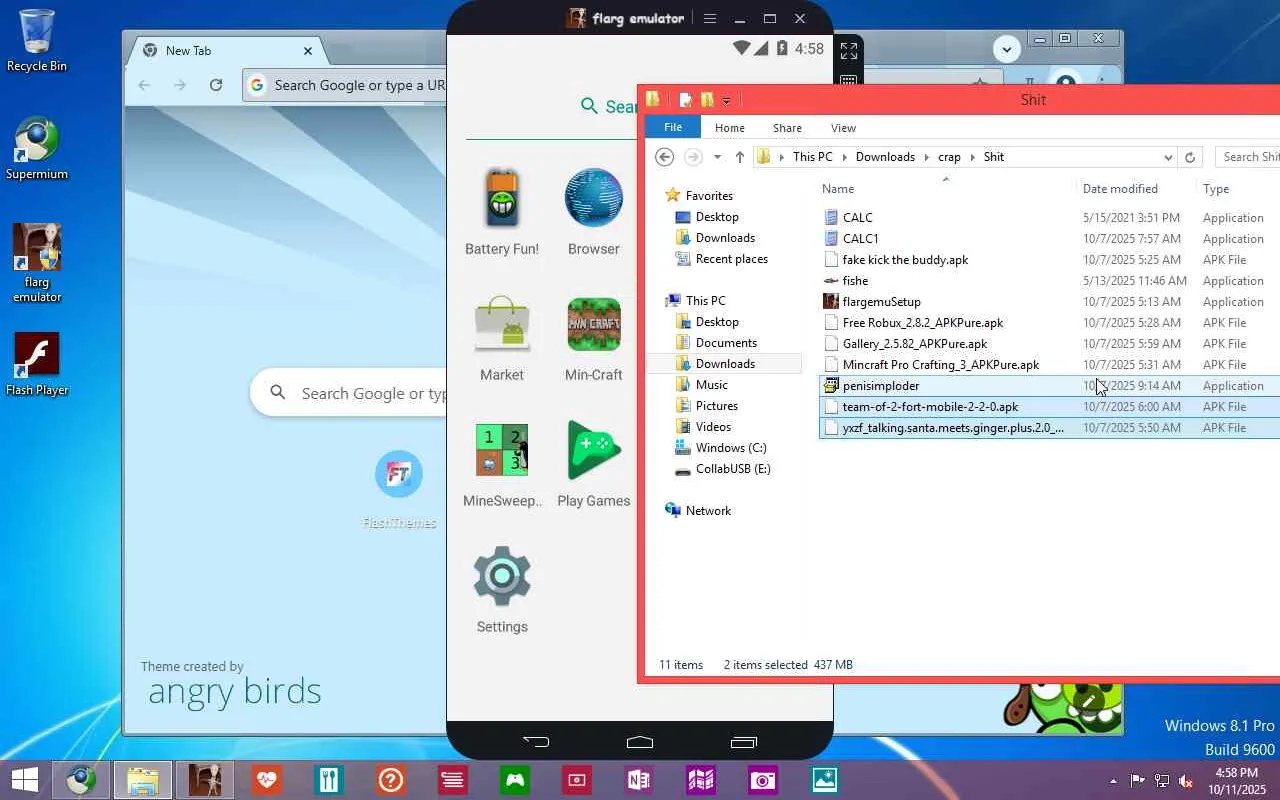This screenshot has width=1280, height=800.
Task: Click the Explorer back arrow button
Action: (x=664, y=157)
